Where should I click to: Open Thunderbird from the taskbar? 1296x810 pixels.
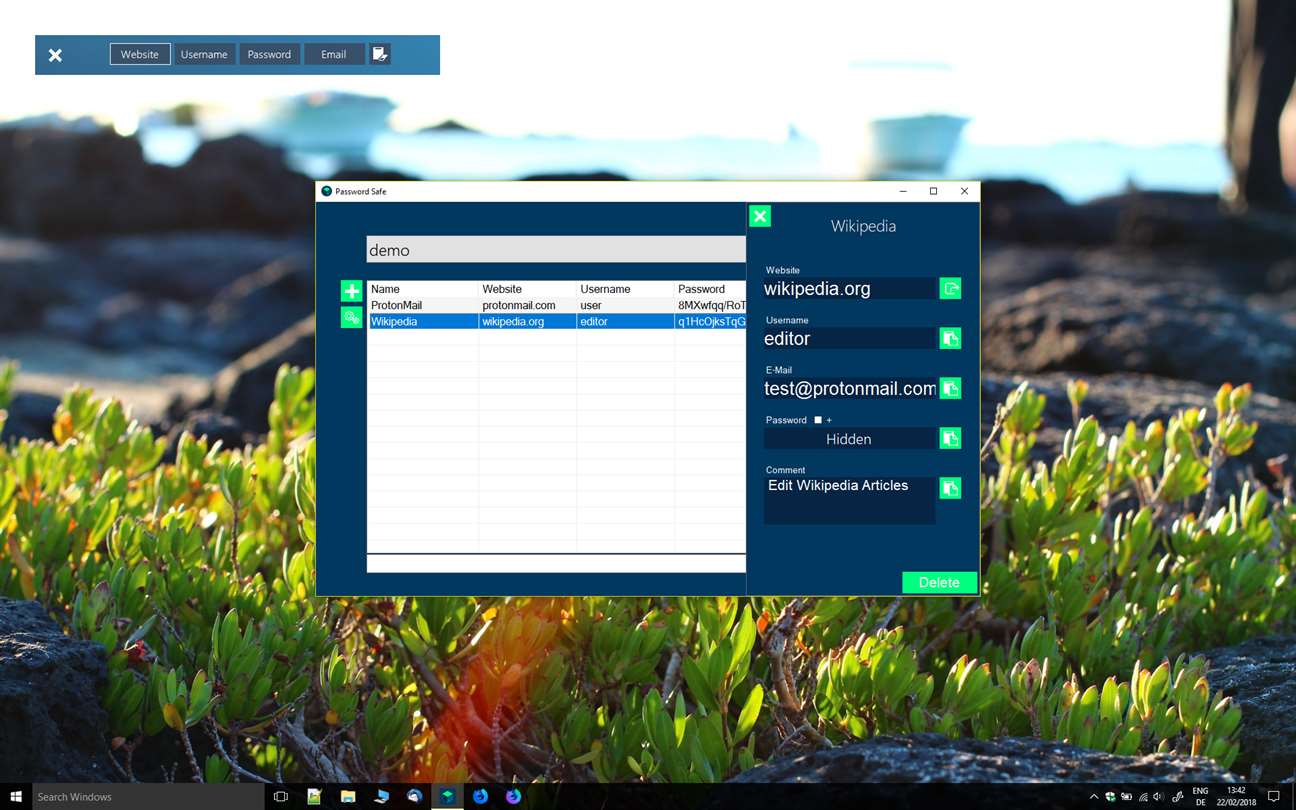pyautogui.click(x=414, y=796)
